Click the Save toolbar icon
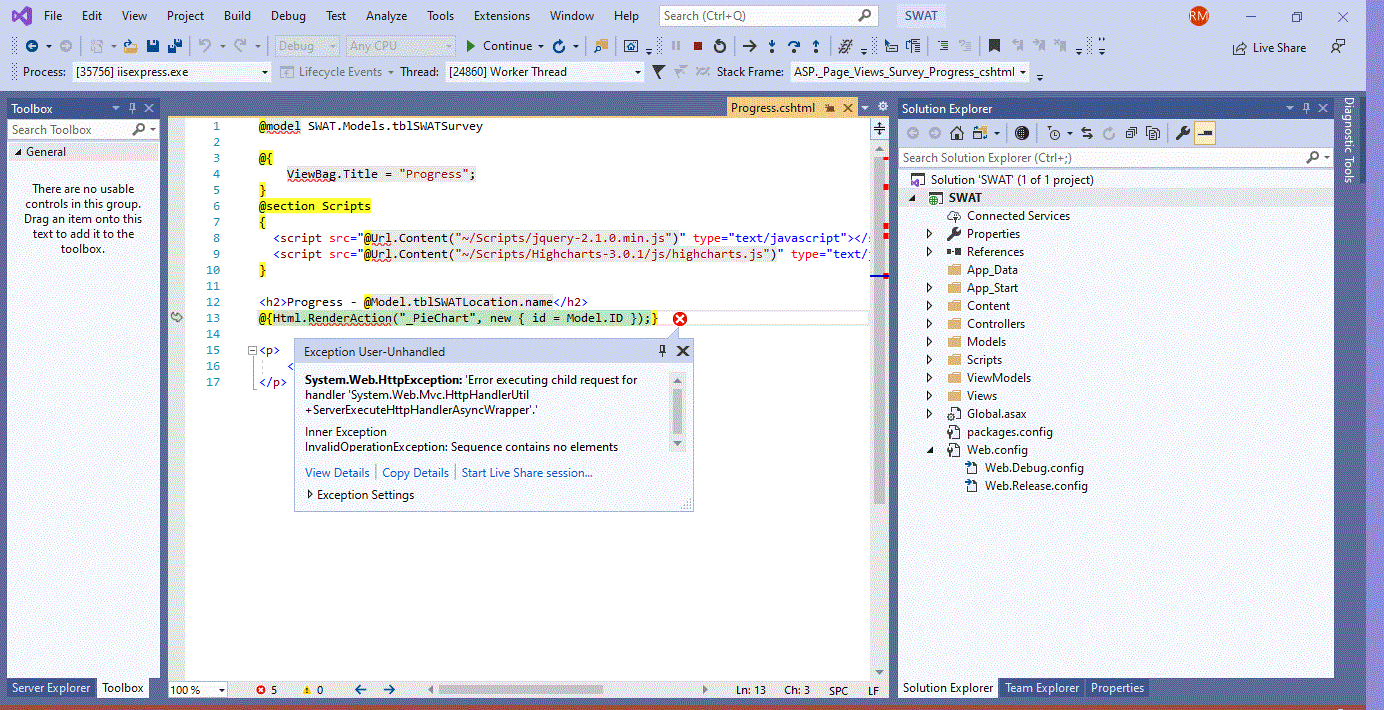The image size is (1384, 710). pos(152,46)
